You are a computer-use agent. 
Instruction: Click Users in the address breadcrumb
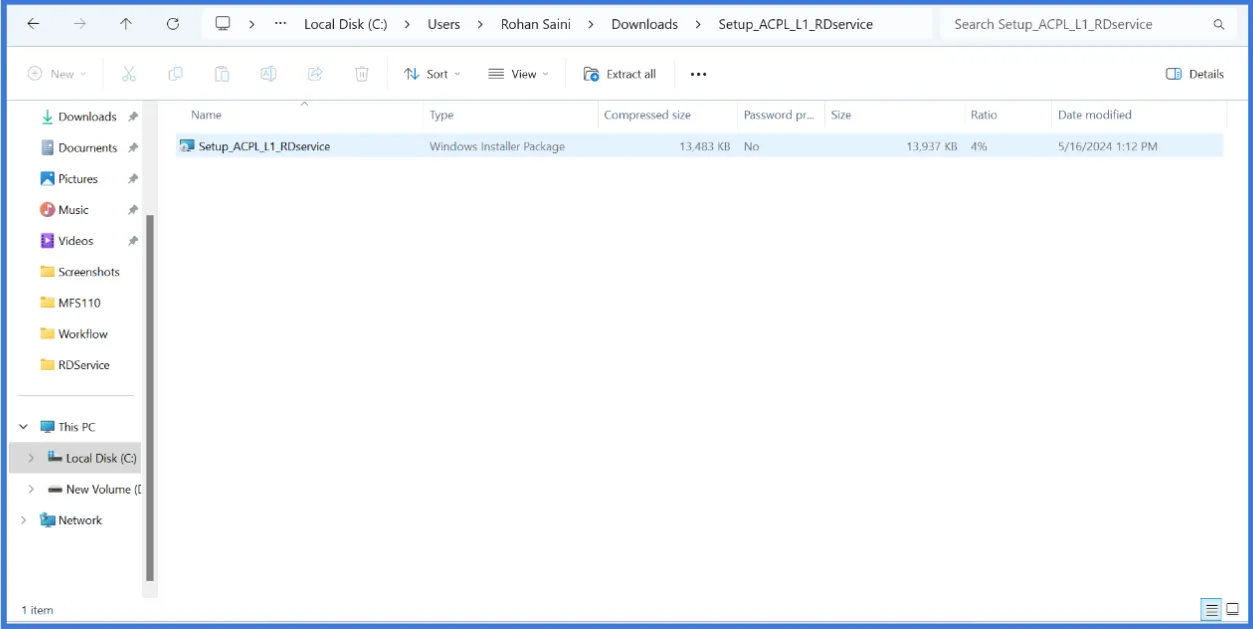[444, 24]
